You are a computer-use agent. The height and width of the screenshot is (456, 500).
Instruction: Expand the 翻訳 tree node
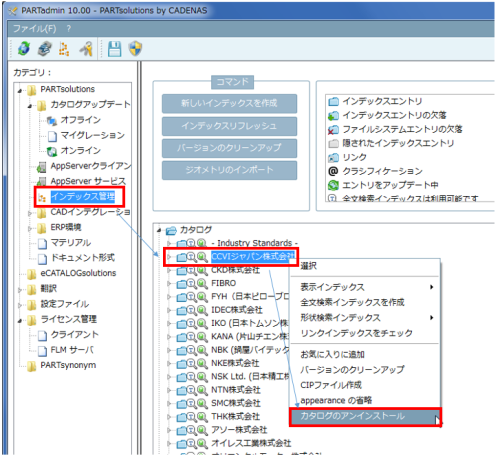coord(20,290)
